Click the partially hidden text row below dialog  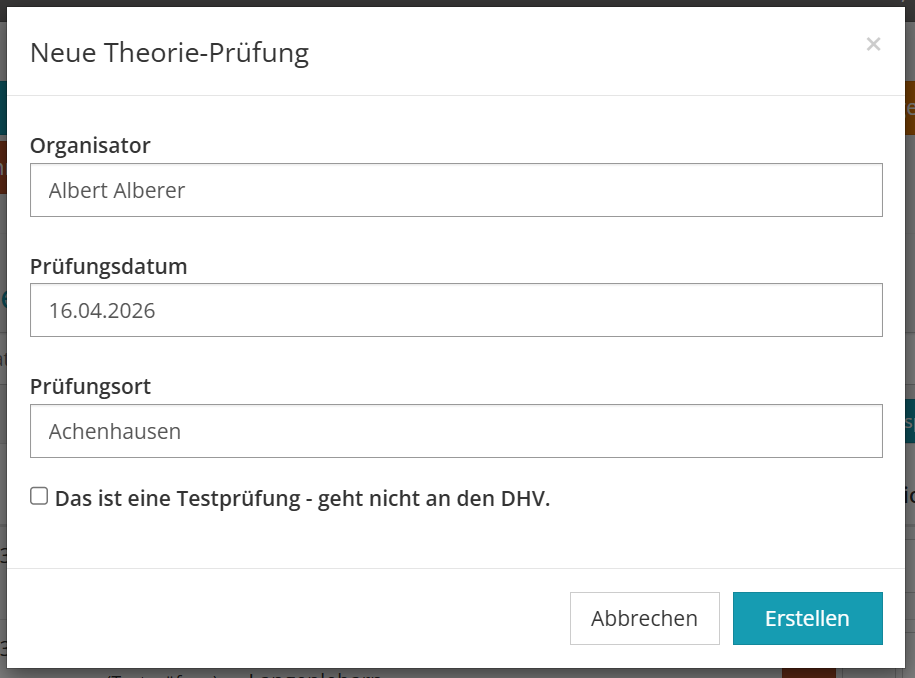point(300,673)
